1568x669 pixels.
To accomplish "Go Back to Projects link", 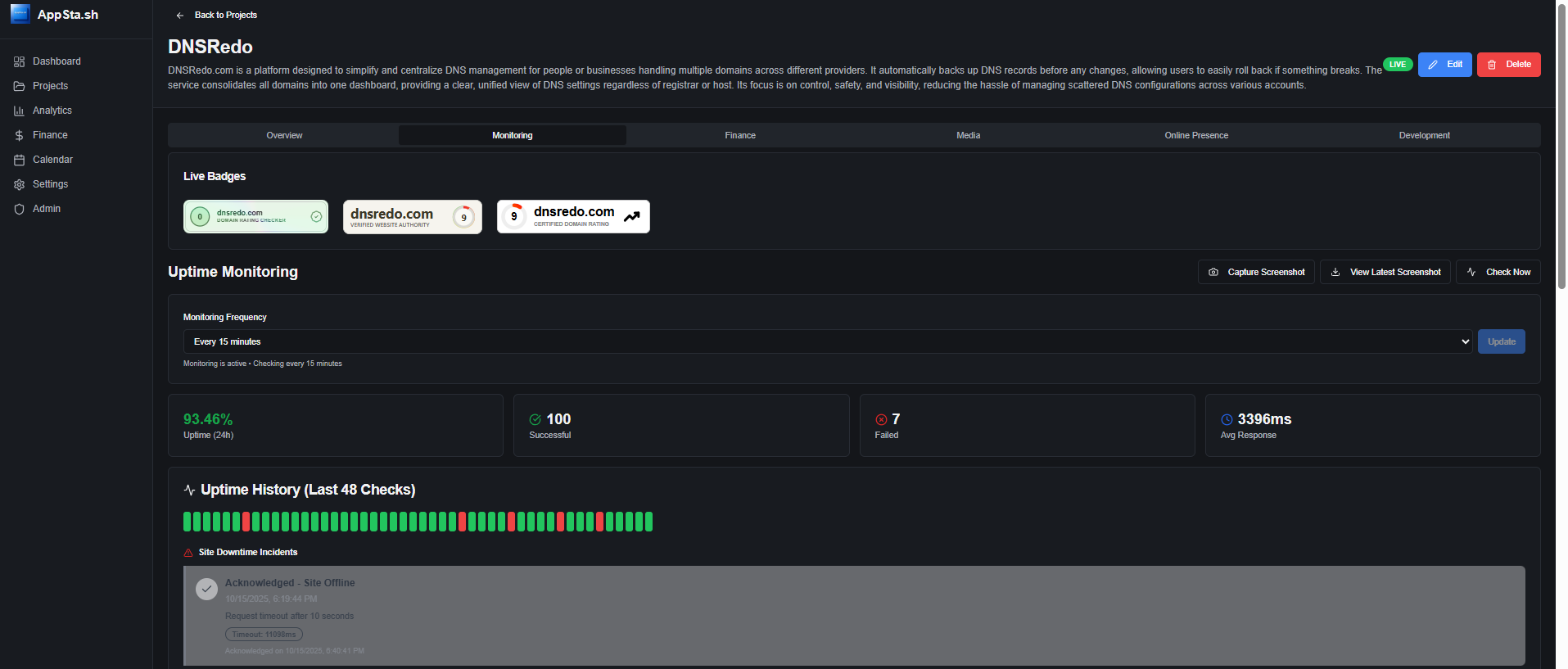I will (226, 16).
